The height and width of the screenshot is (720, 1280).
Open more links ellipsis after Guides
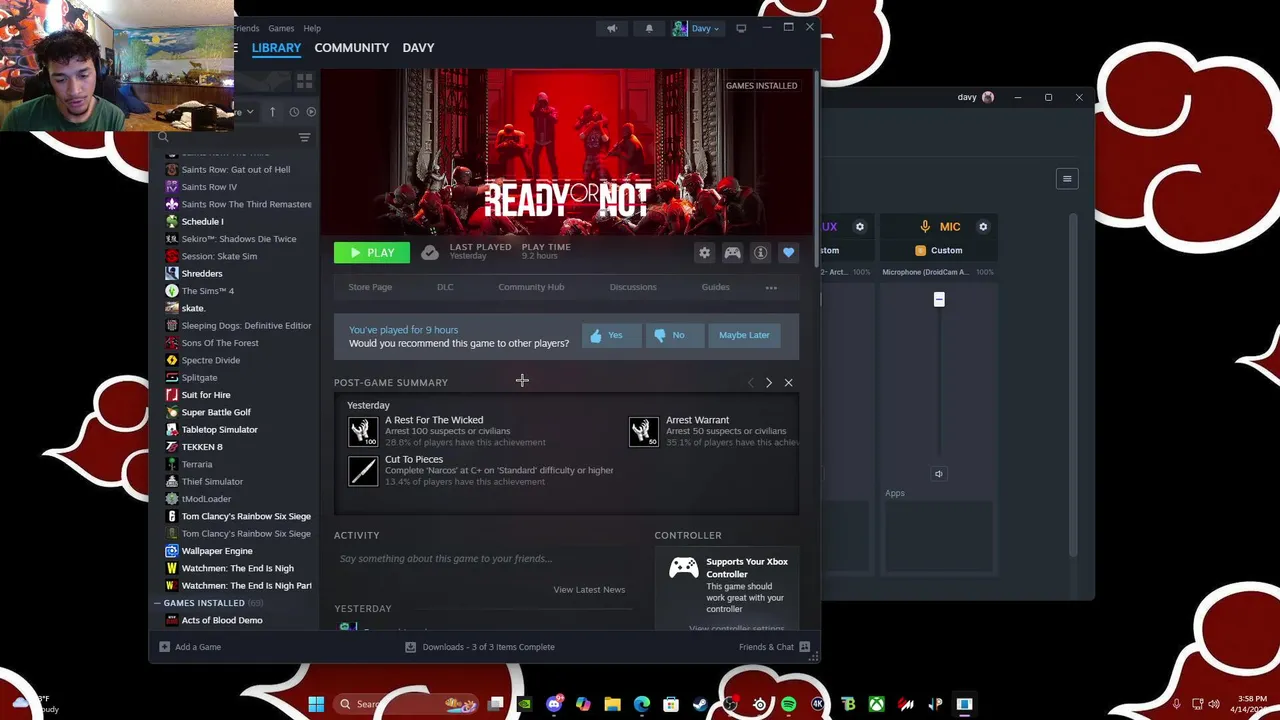coord(771,287)
